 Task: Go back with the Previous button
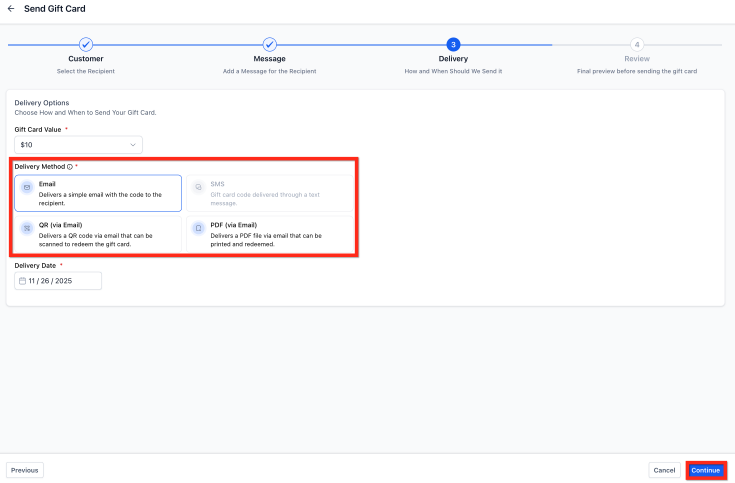[x=25, y=470]
